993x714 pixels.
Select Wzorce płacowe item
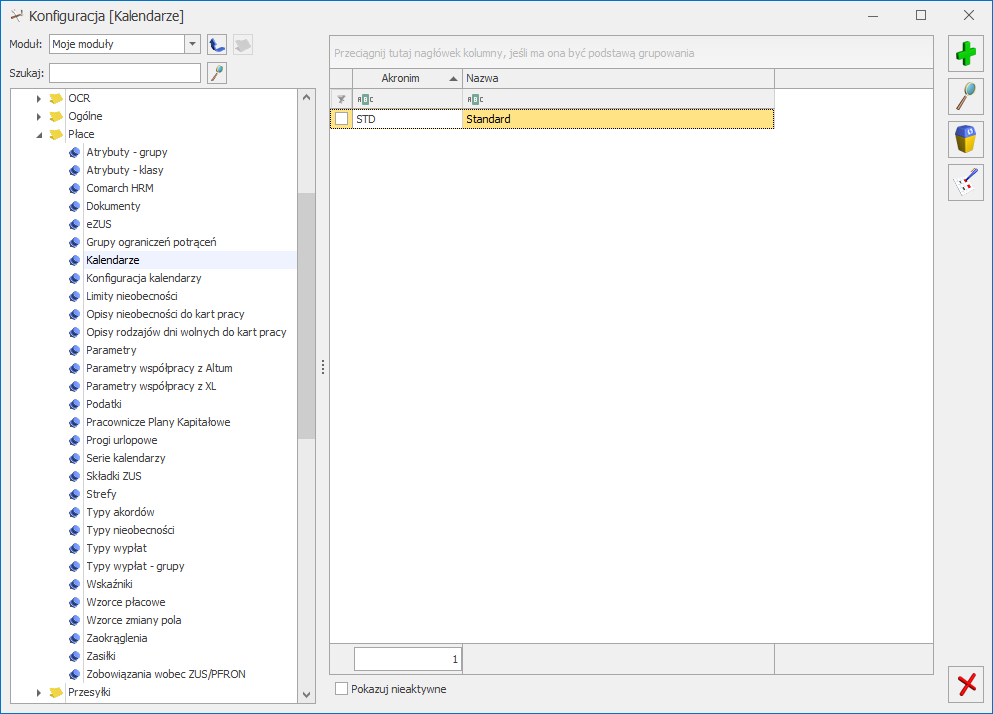tap(126, 602)
